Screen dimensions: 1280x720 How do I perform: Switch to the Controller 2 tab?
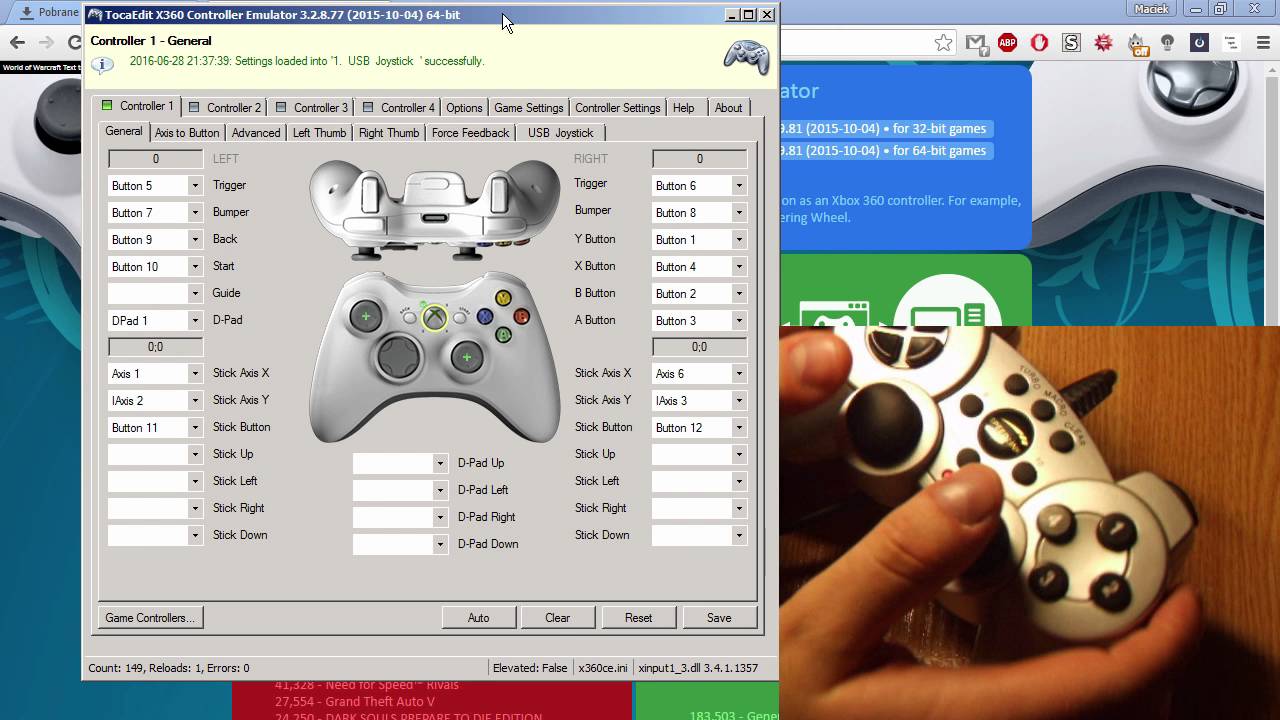pyautogui.click(x=225, y=107)
